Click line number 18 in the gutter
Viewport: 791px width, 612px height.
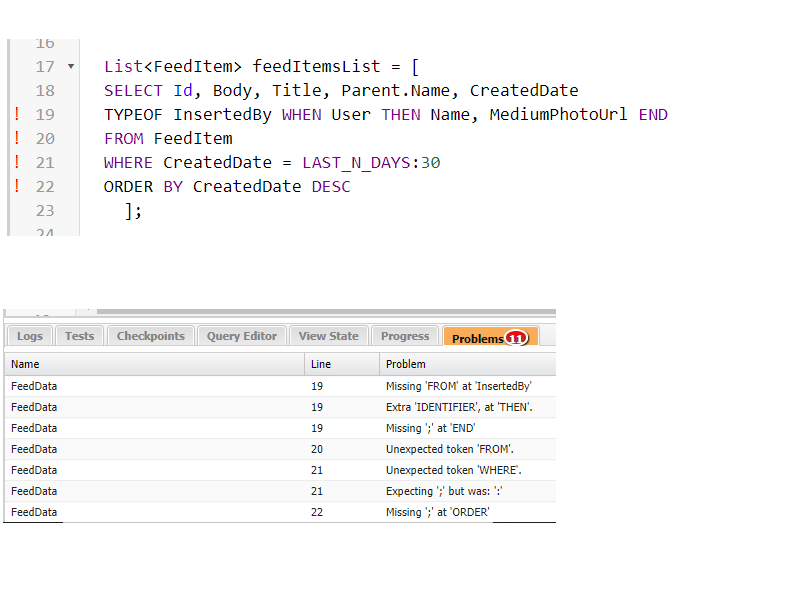point(45,91)
